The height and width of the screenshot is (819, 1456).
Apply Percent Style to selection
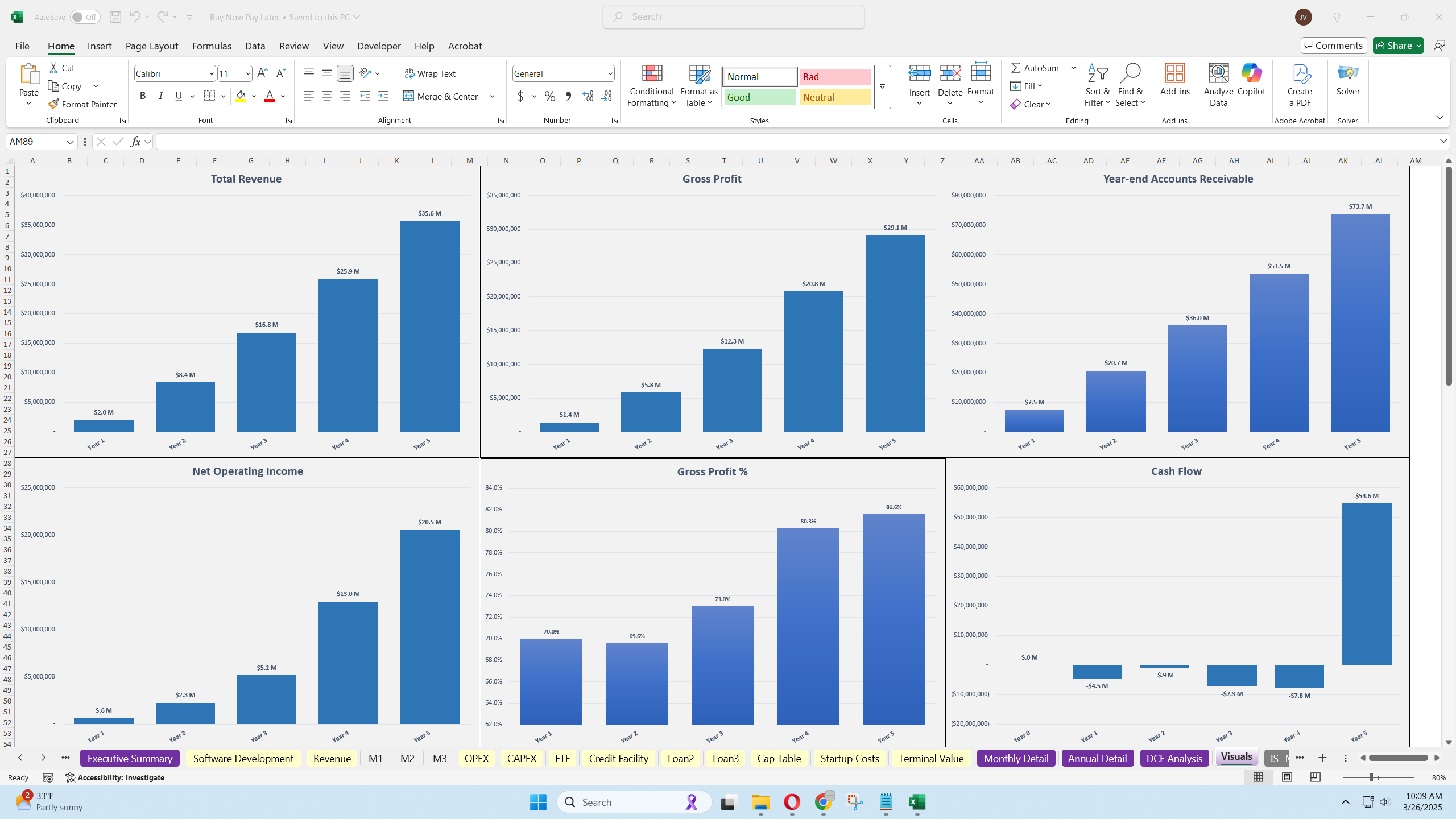(x=549, y=97)
